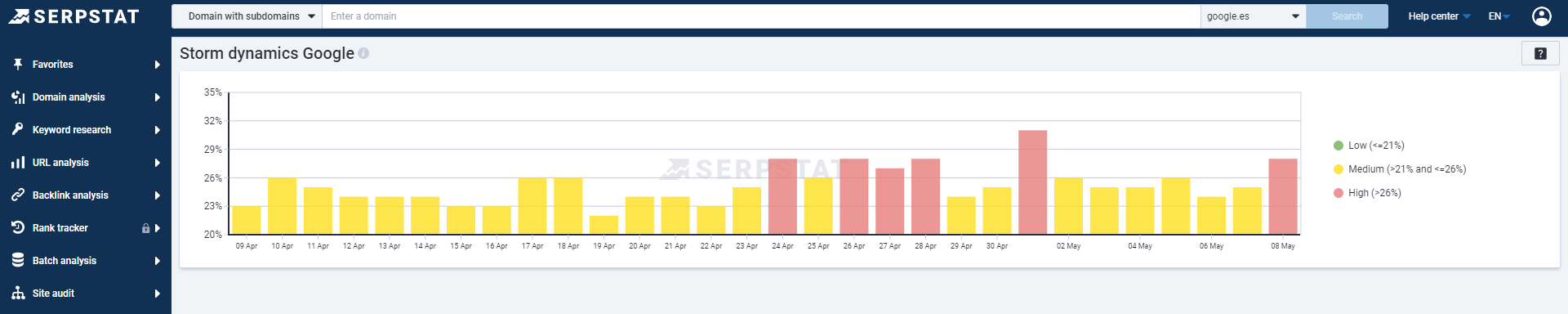Open the Help center menu
The image size is (1568, 314).
pos(1439,16)
